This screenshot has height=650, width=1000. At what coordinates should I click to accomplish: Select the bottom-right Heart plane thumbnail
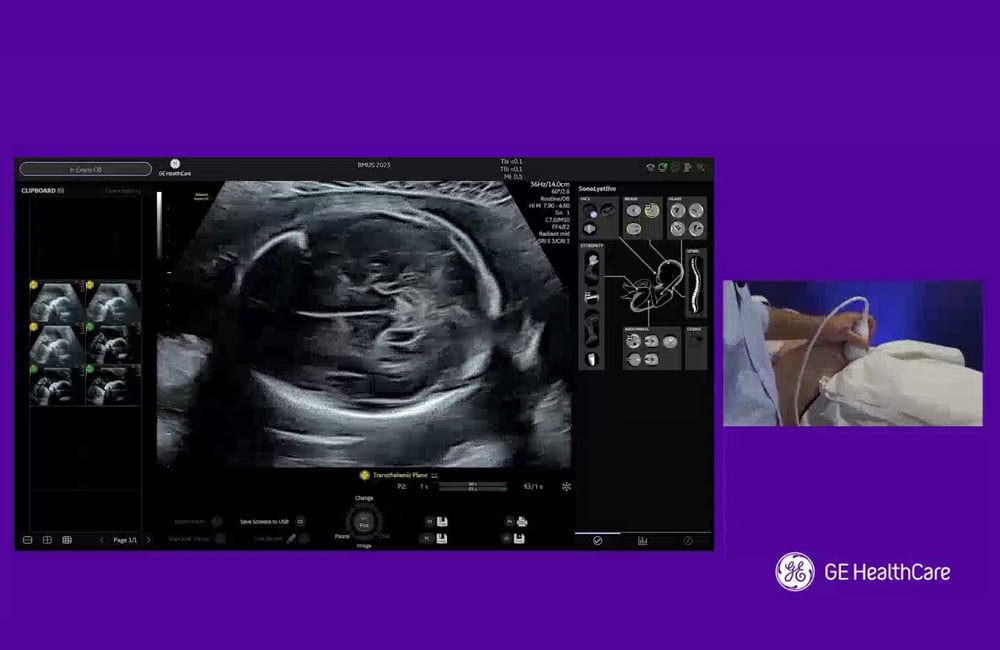click(x=696, y=228)
